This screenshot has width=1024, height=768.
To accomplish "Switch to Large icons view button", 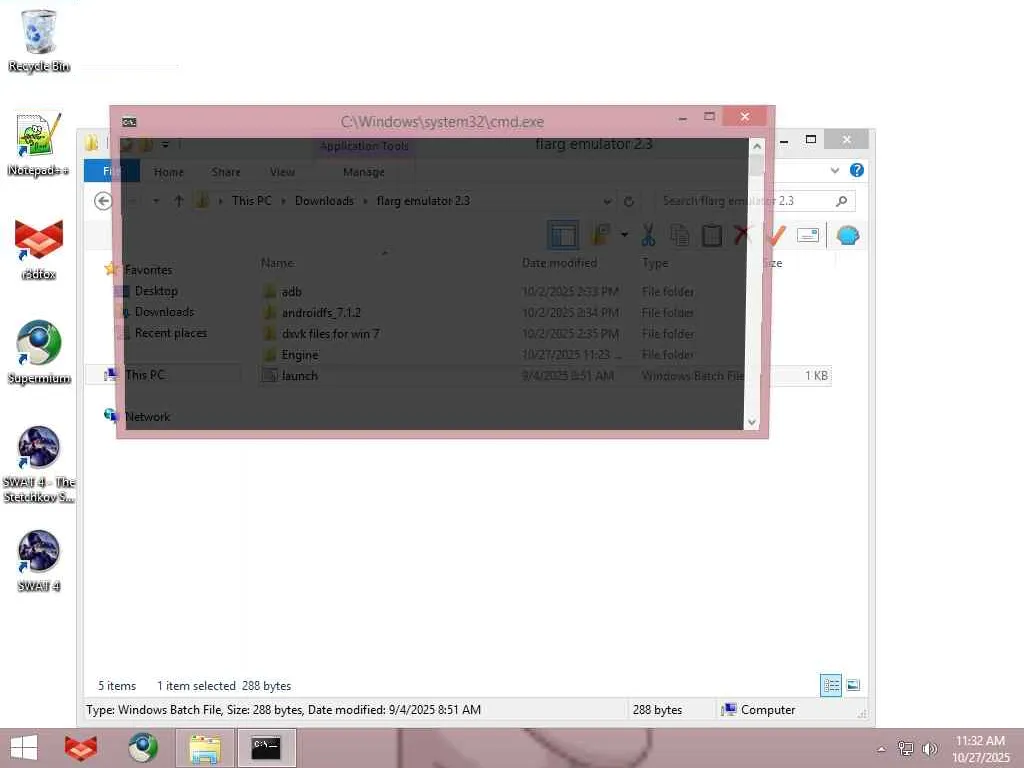I will pyautogui.click(x=853, y=685).
